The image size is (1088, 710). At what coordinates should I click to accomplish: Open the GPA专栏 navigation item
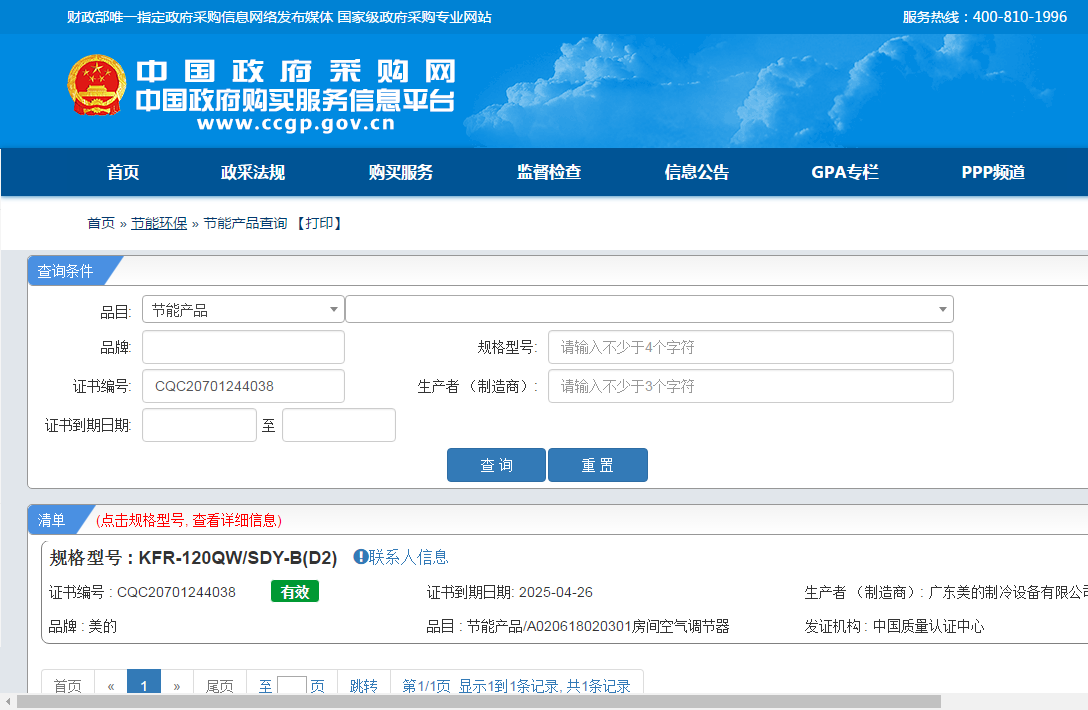(x=844, y=172)
